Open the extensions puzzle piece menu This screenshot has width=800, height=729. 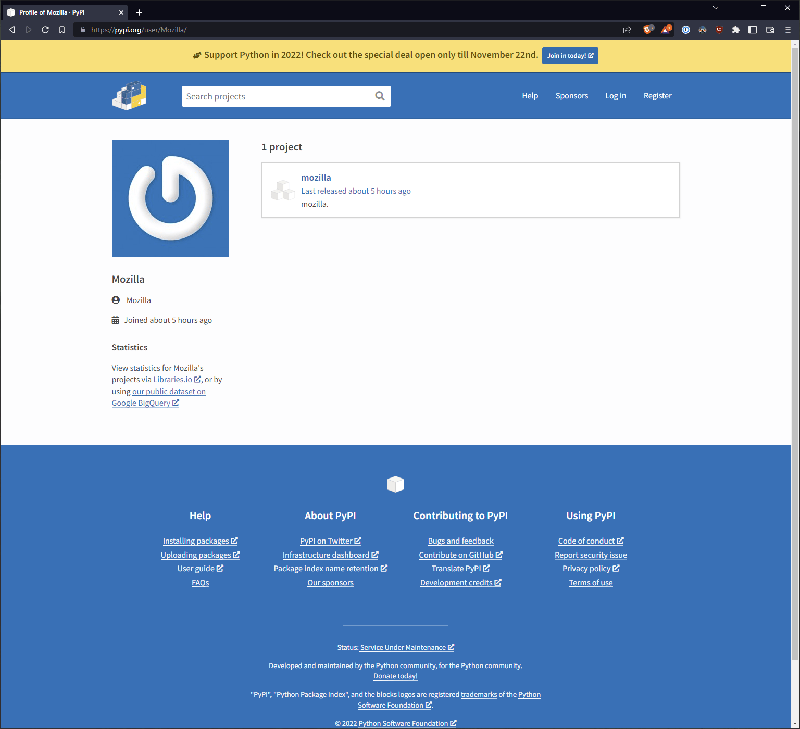(736, 30)
